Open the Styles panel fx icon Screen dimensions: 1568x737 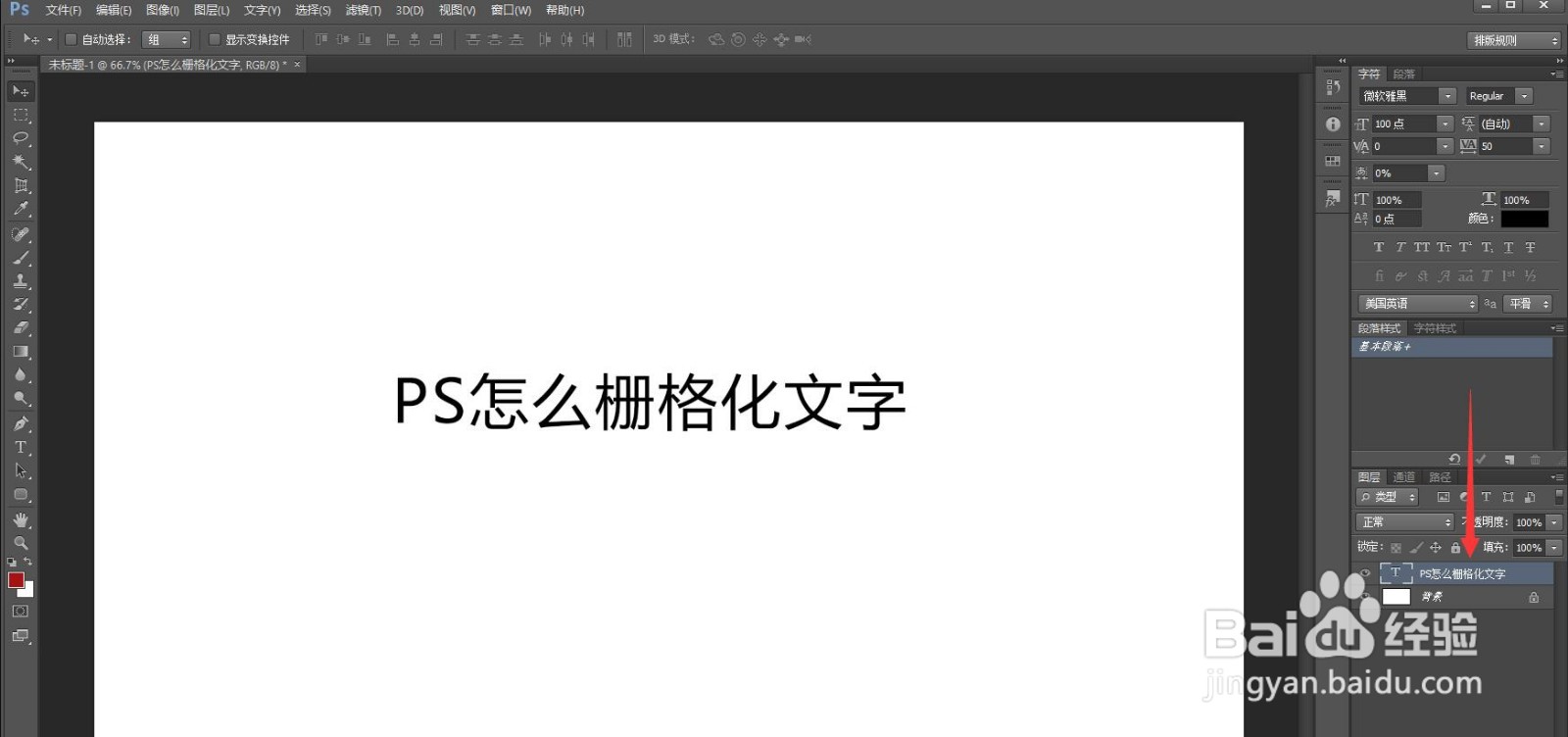pos(1333,198)
